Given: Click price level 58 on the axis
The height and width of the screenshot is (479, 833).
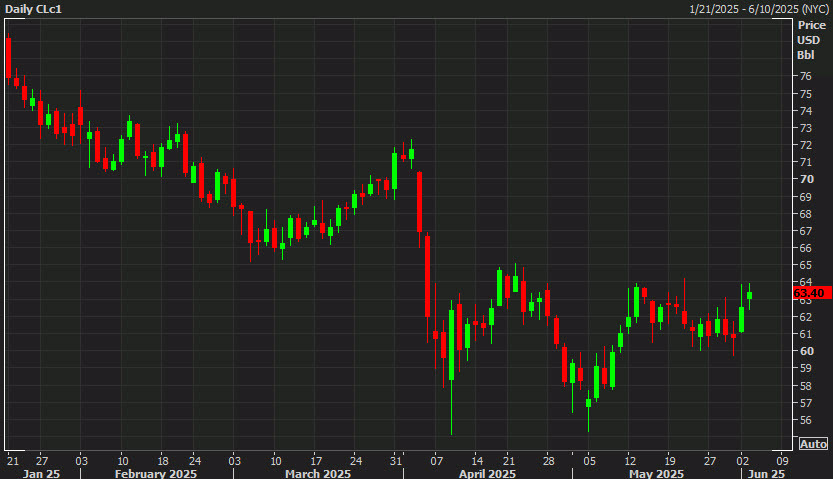Looking at the screenshot, I should [805, 386].
